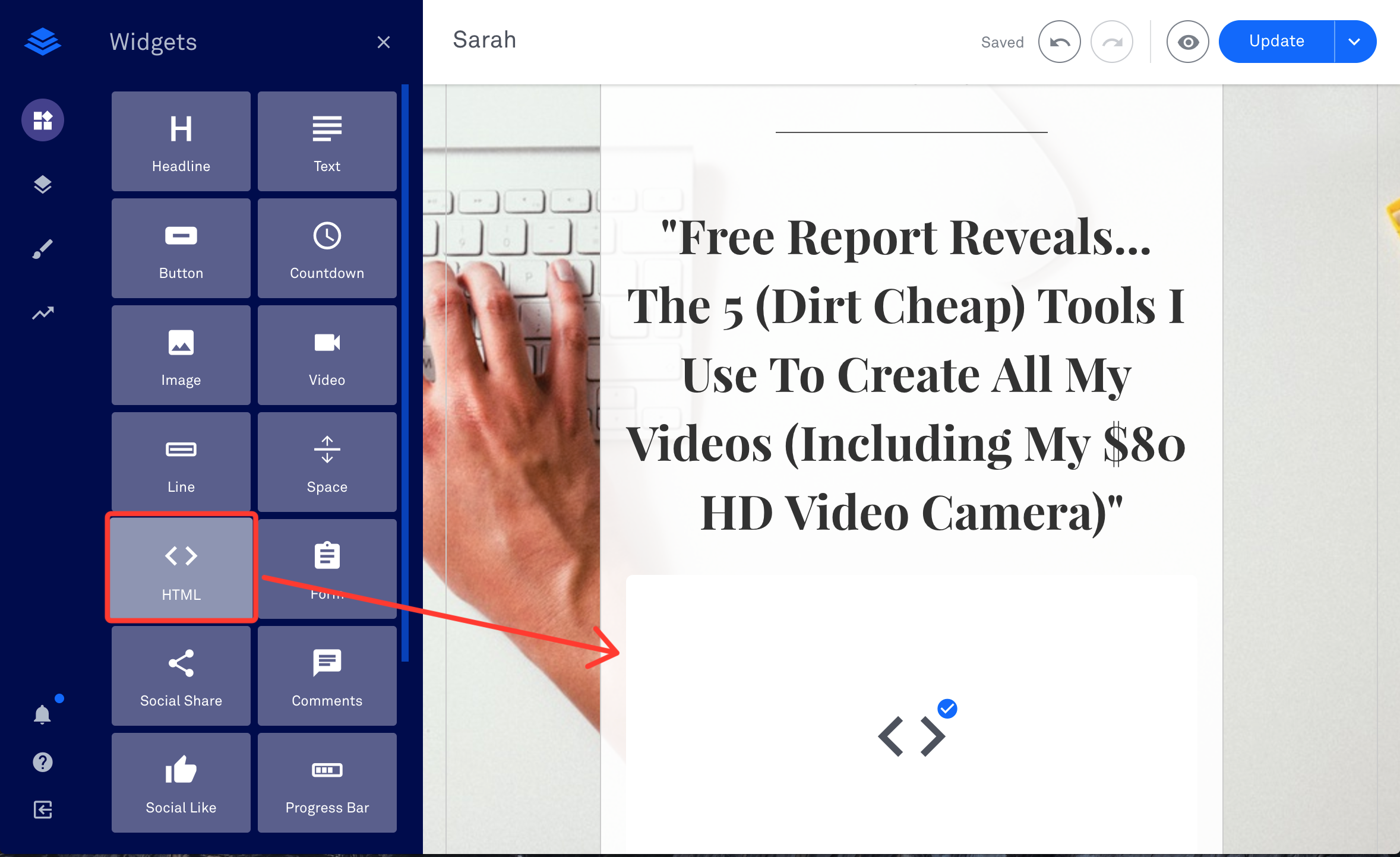This screenshot has height=857, width=1400.
Task: Open the Styles brush icon
Action: point(43,249)
